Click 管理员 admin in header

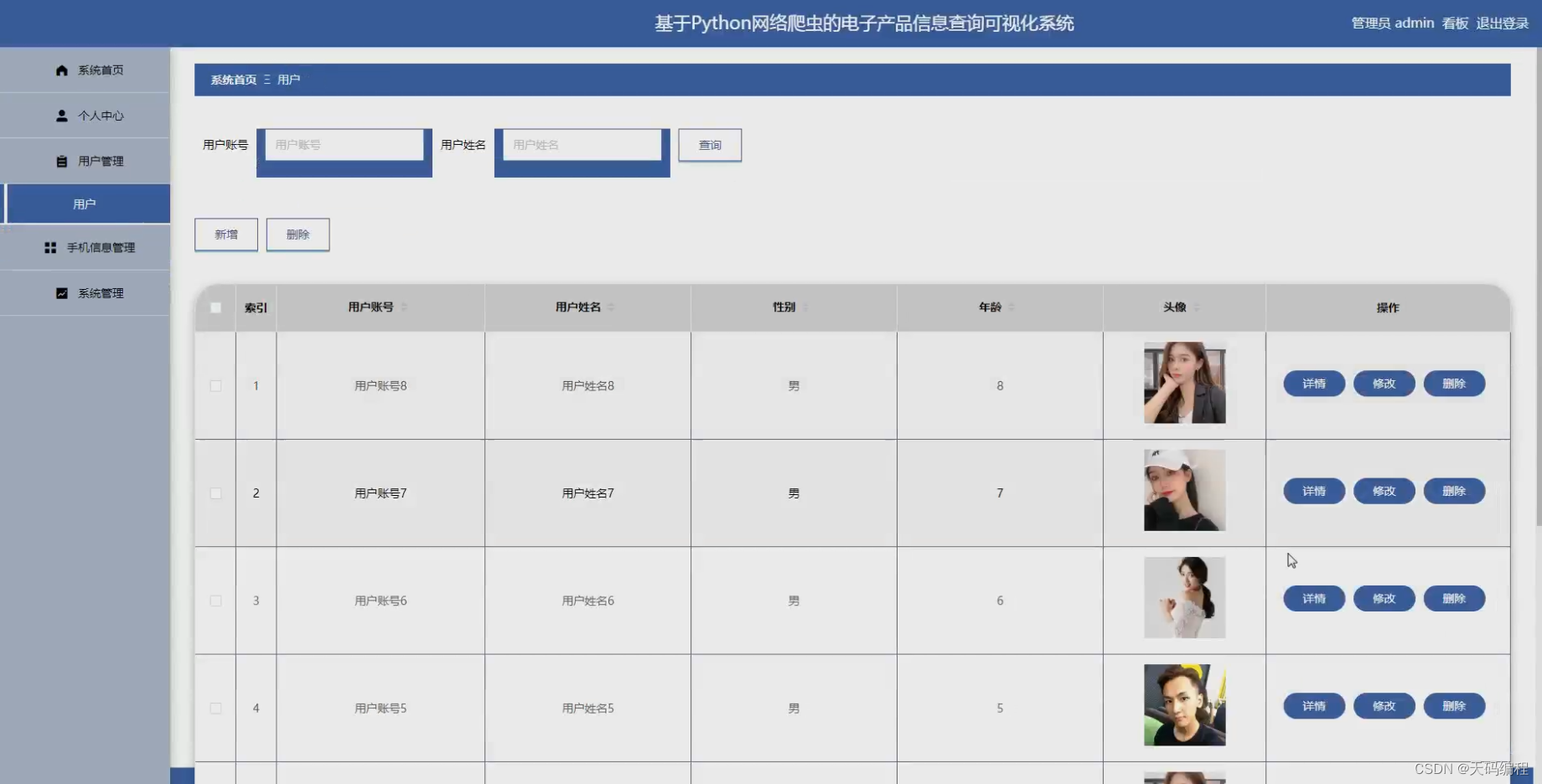coord(1393,23)
